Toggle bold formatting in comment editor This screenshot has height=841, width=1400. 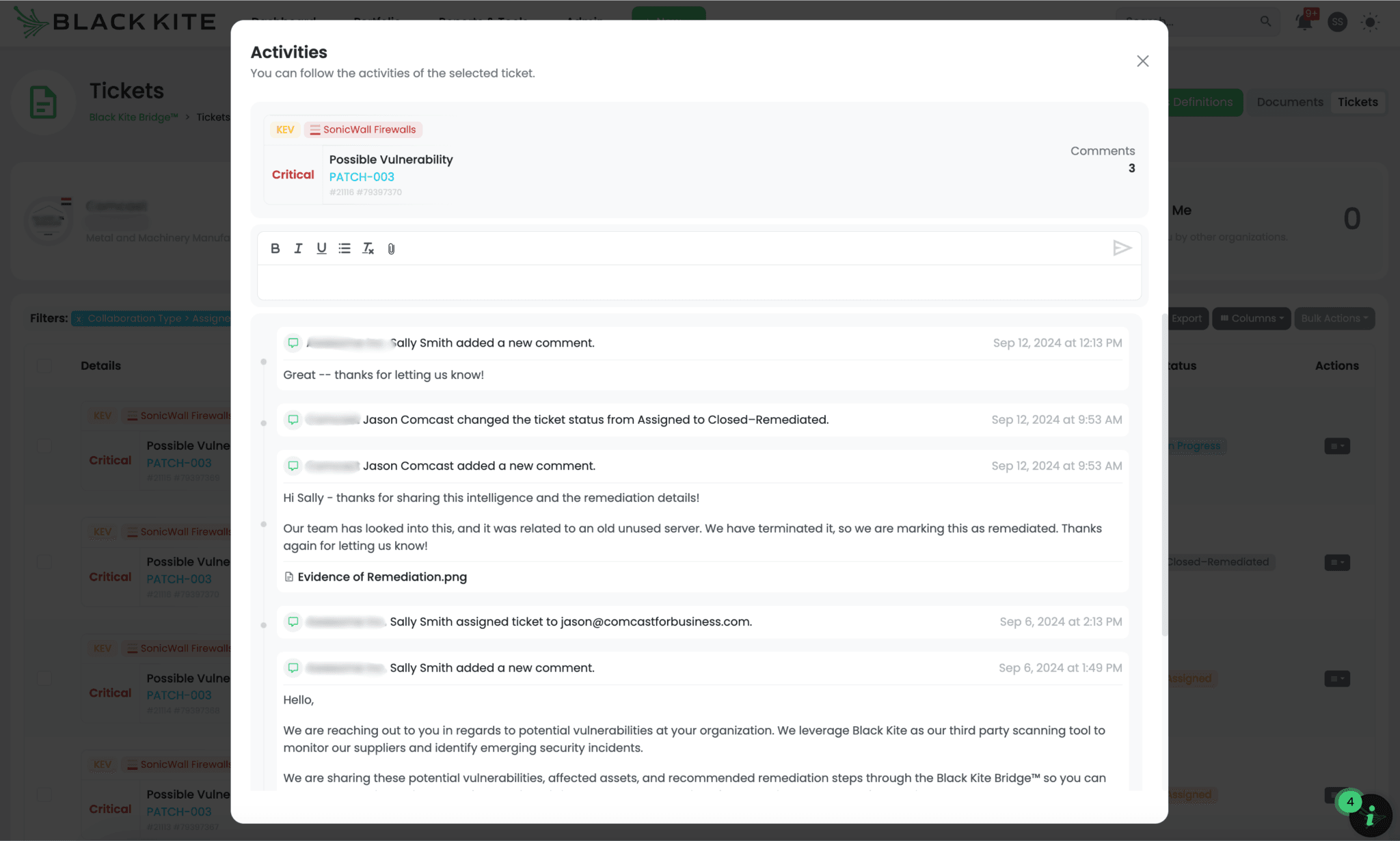(275, 248)
